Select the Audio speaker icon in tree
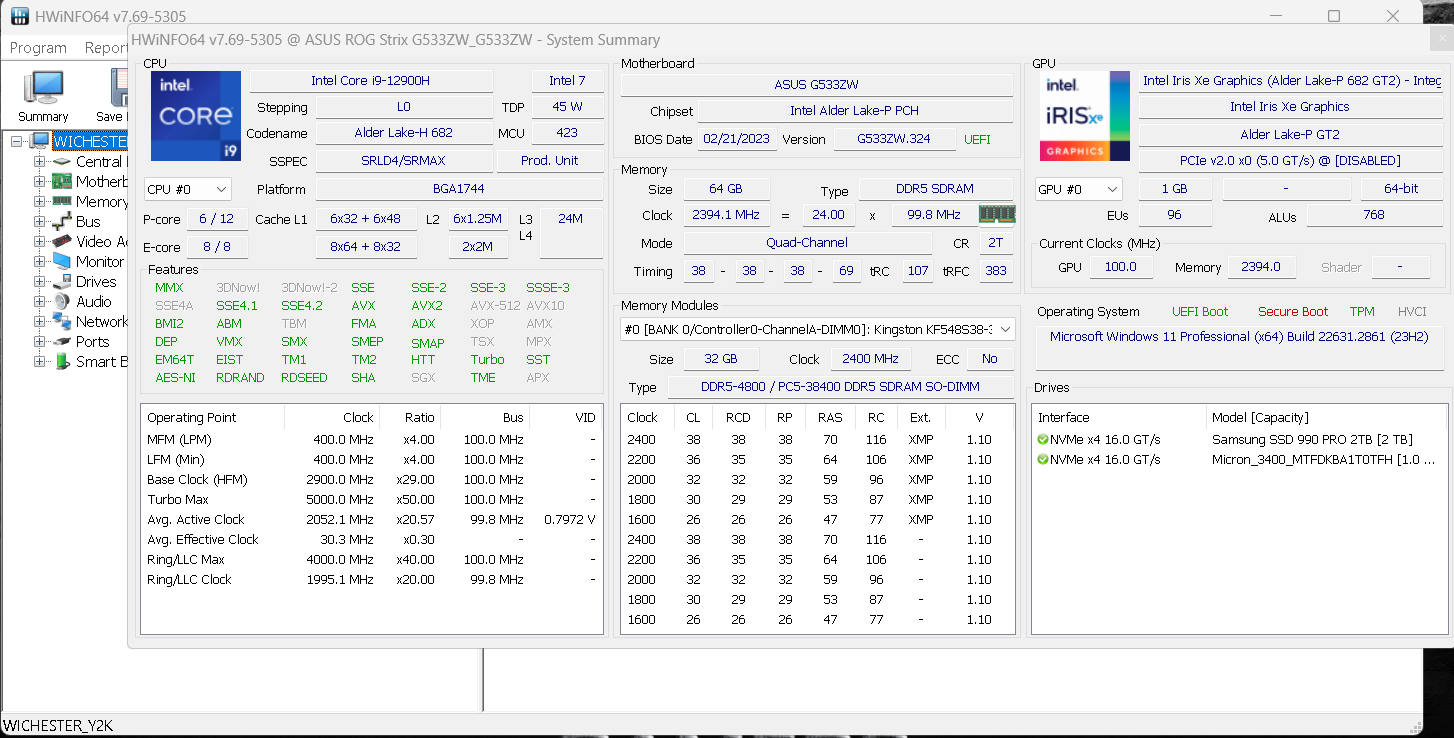Image resolution: width=1454 pixels, height=738 pixels. click(x=62, y=302)
